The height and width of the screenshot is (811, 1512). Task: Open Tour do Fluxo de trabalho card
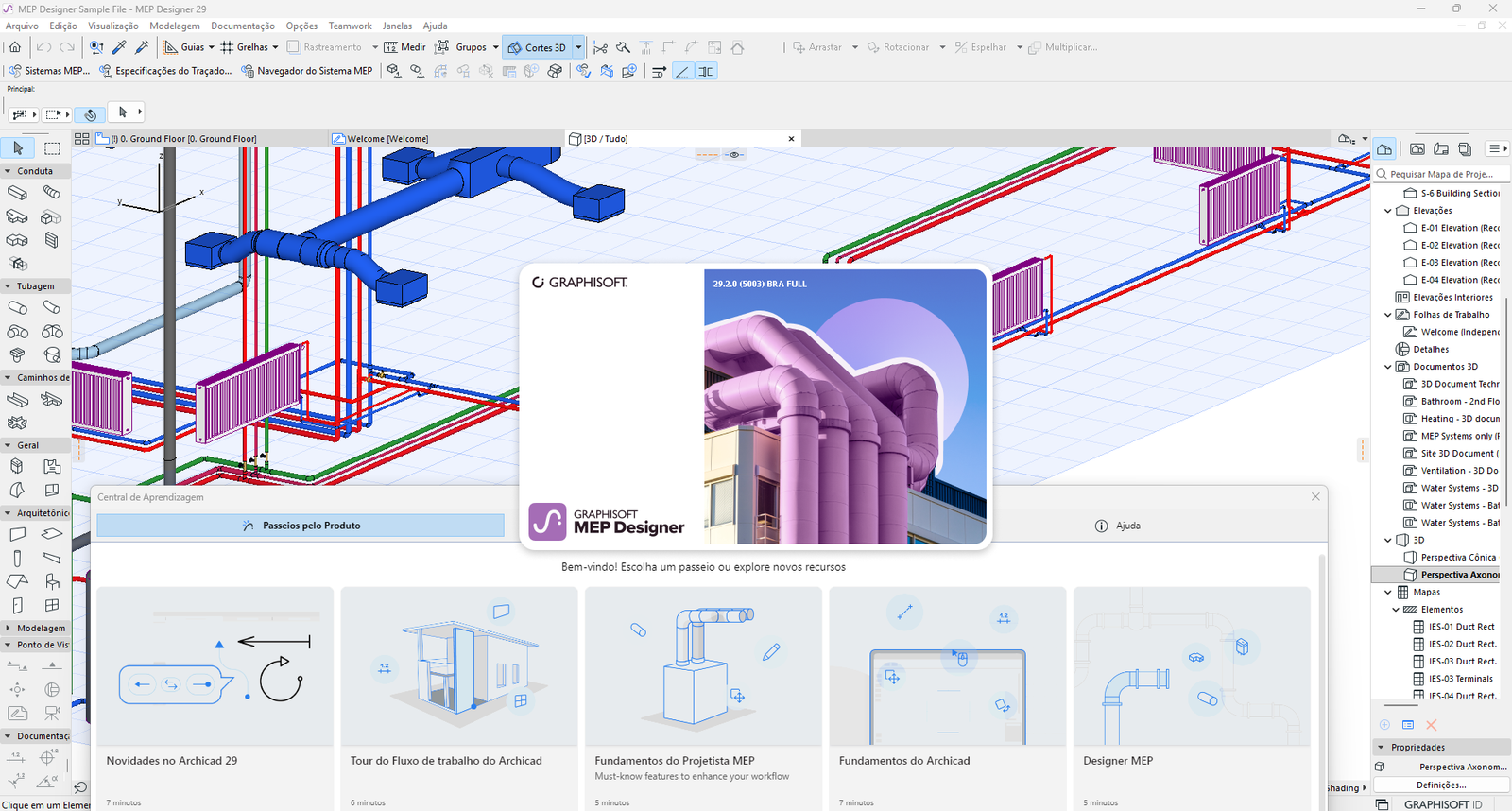(459, 699)
